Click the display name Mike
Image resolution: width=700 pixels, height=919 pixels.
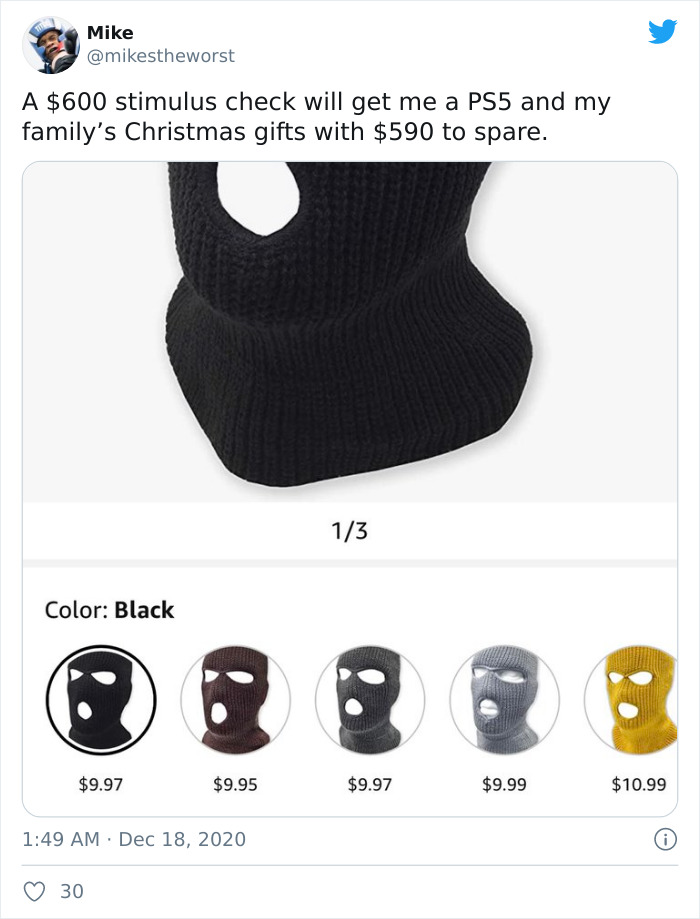pos(110,32)
